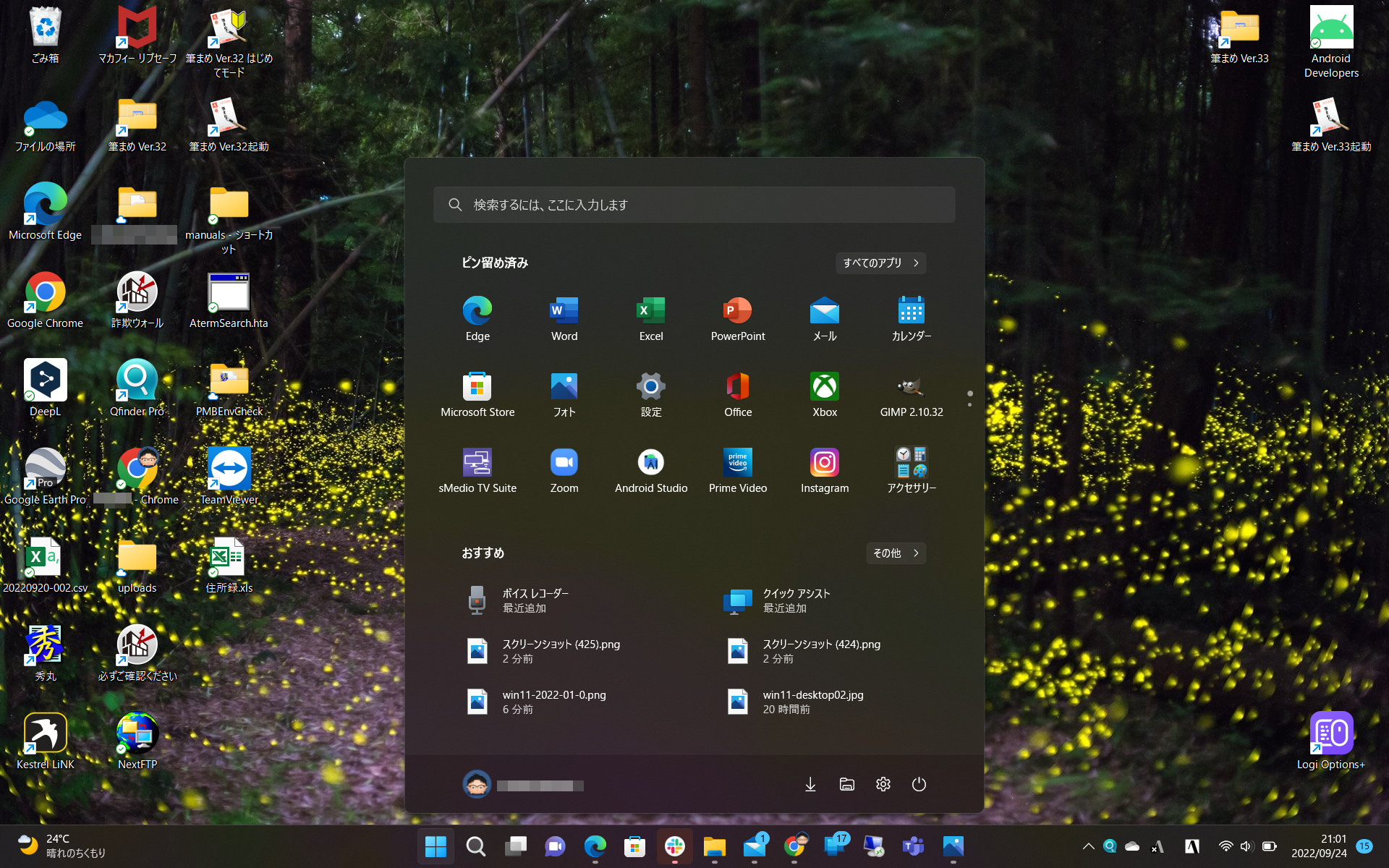
Task: Launch Word from pinned apps
Action: (x=564, y=319)
